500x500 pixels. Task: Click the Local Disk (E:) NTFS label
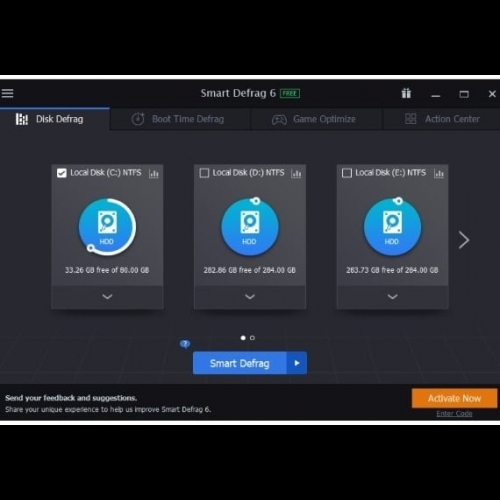(x=390, y=173)
